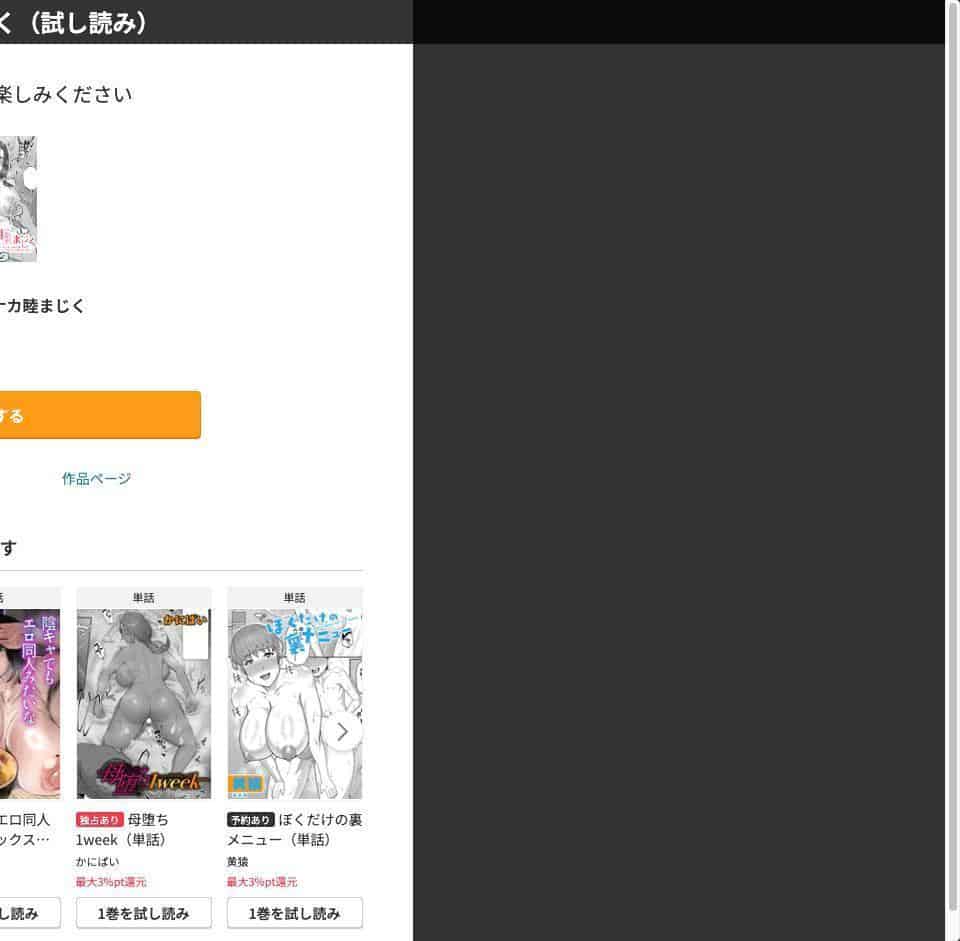
Task: Click the partially visible し読み button at left
Action: pyautogui.click(x=30, y=913)
